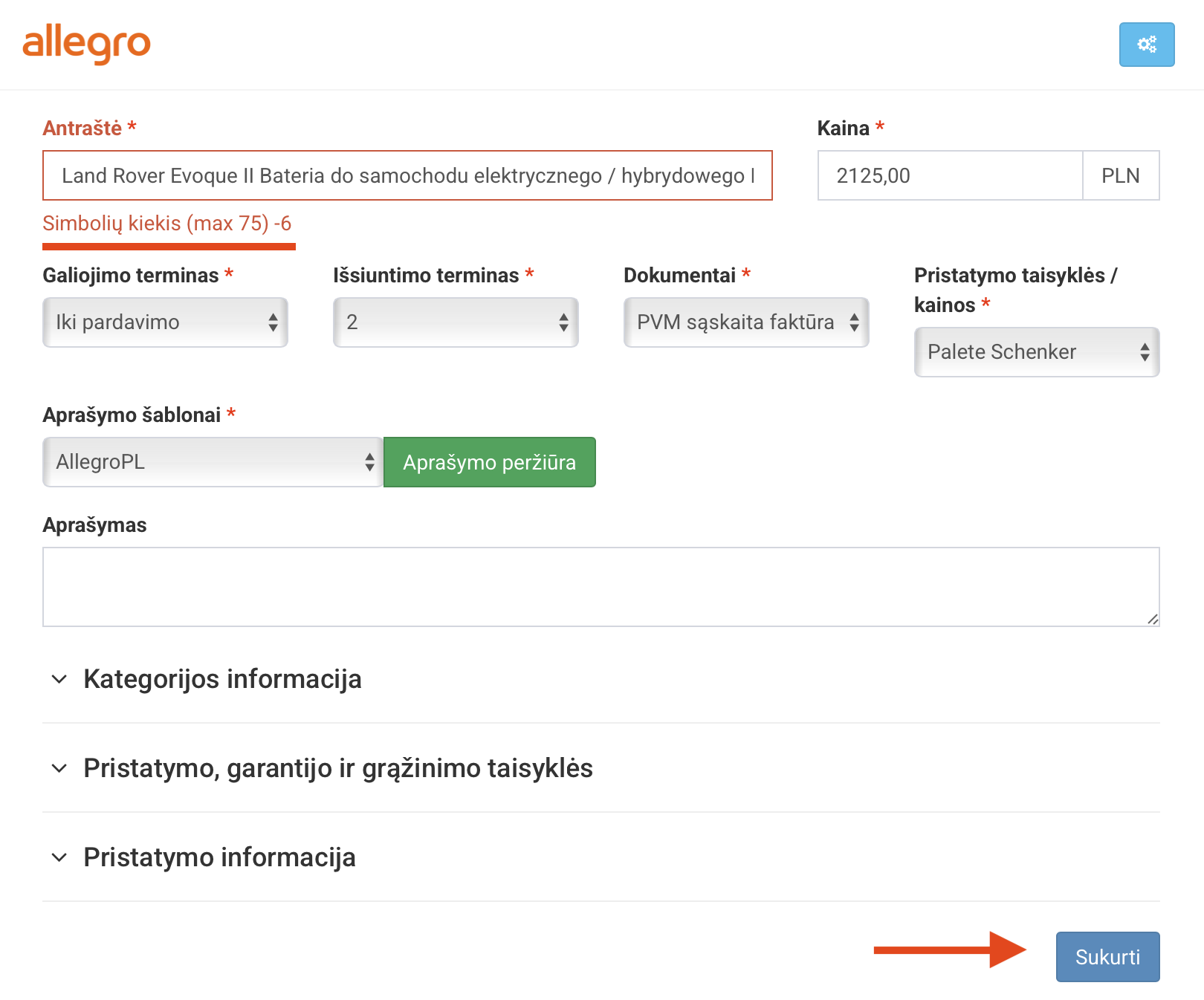This screenshot has width=1204, height=1000.
Task: Open the Išsiuntimo terminas dropdown
Action: [x=456, y=322]
